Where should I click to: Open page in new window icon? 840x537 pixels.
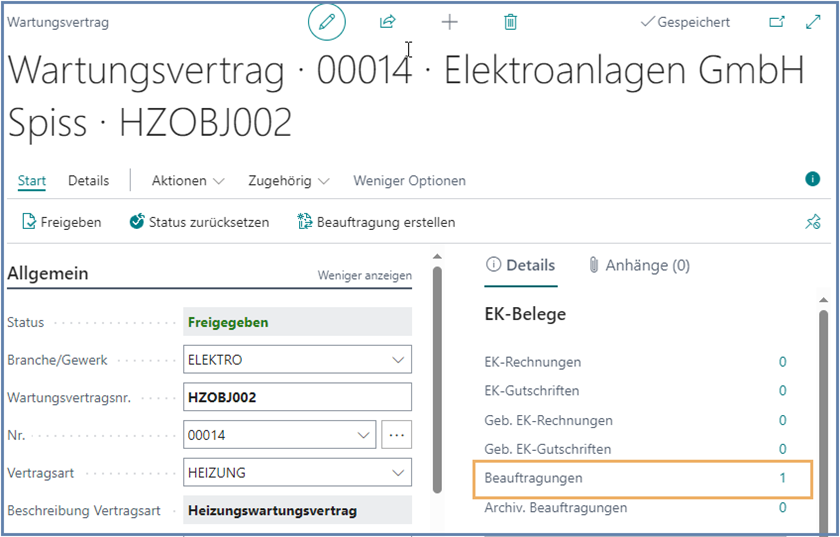(777, 22)
